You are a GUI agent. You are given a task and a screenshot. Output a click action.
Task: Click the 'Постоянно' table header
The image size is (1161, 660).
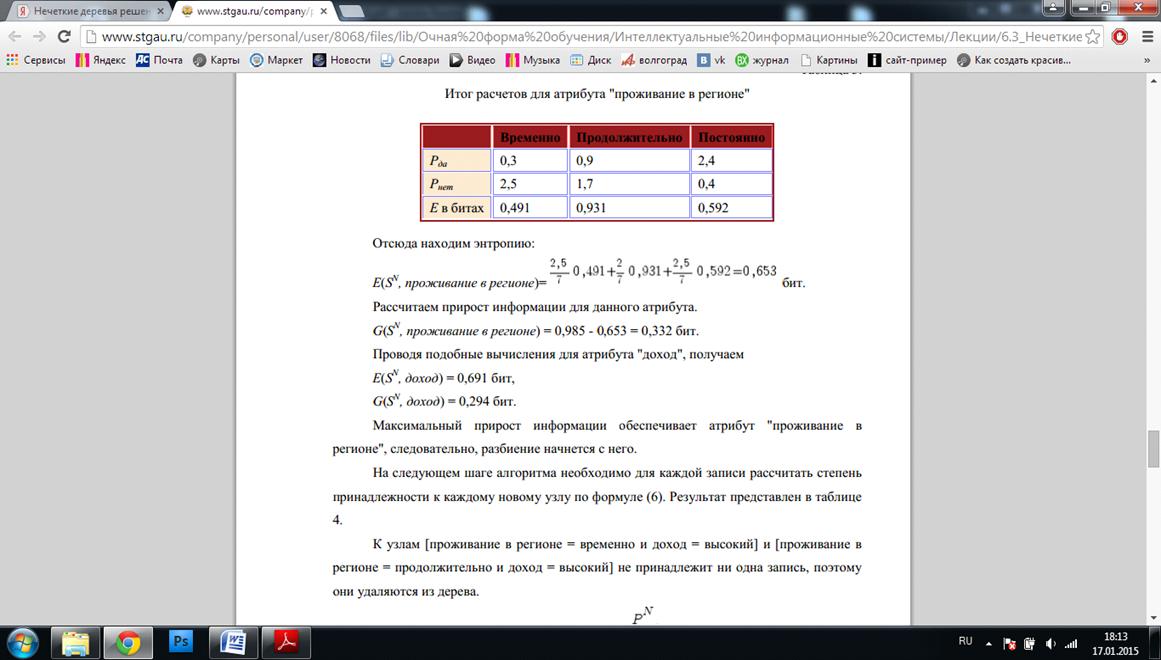coord(732,137)
